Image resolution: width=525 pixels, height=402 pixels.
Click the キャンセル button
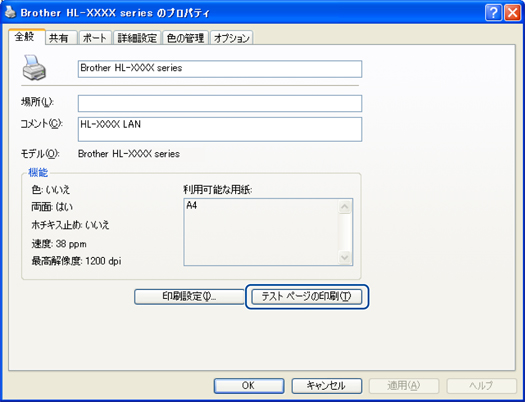326,386
